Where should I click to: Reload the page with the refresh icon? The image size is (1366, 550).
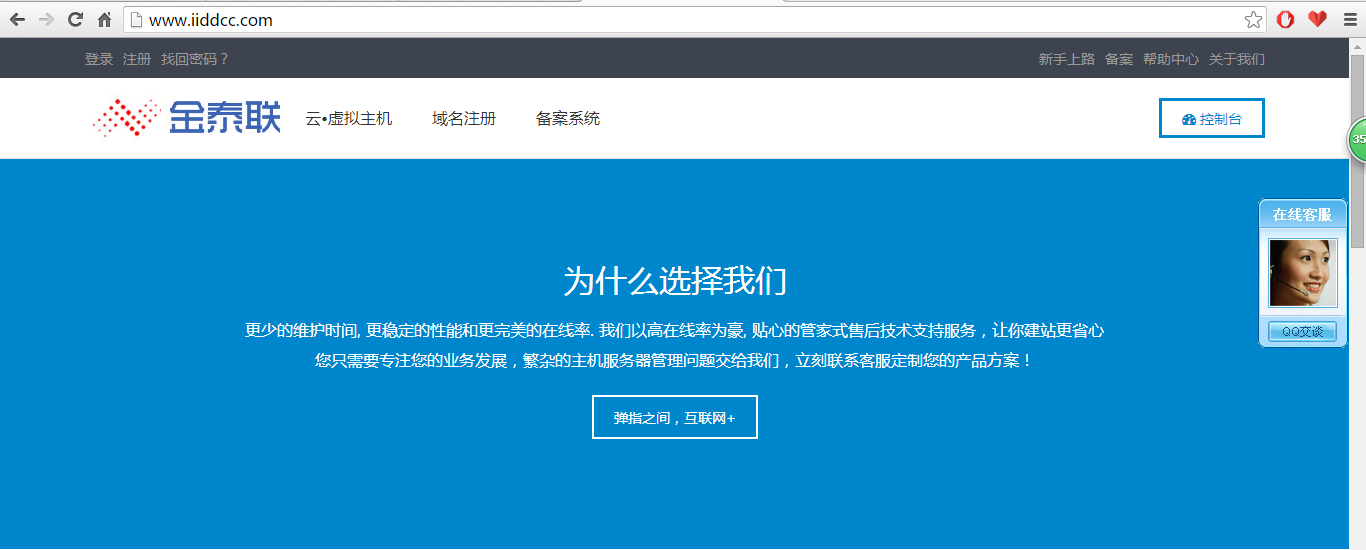75,20
